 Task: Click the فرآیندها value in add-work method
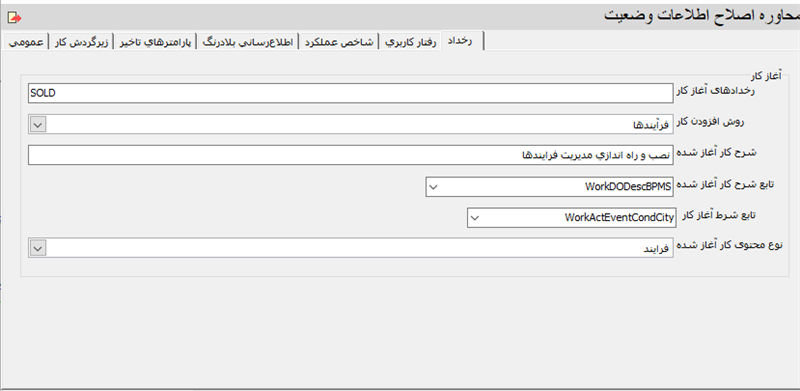[650, 125]
